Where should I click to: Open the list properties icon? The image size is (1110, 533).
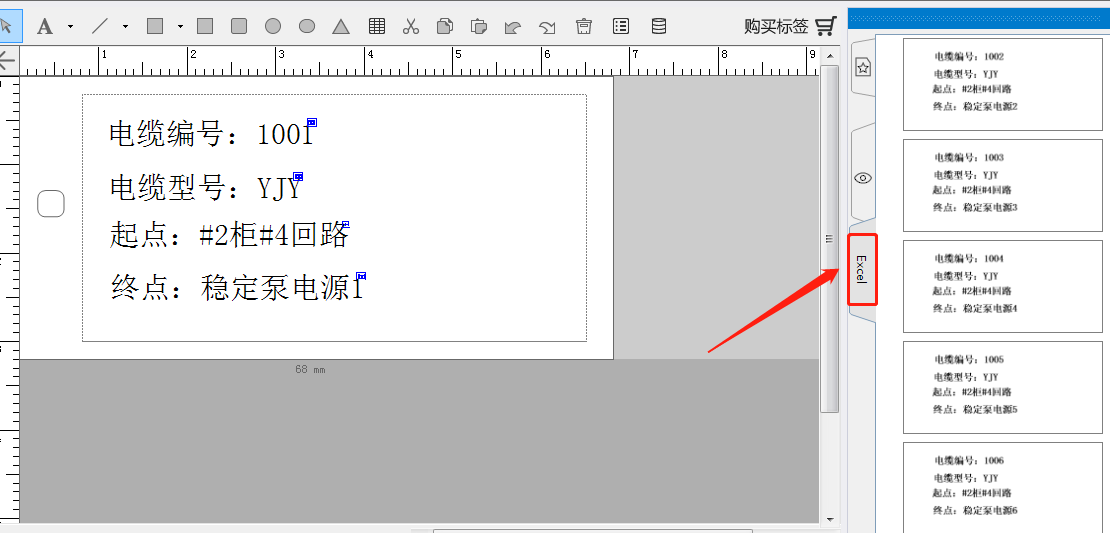[x=621, y=27]
